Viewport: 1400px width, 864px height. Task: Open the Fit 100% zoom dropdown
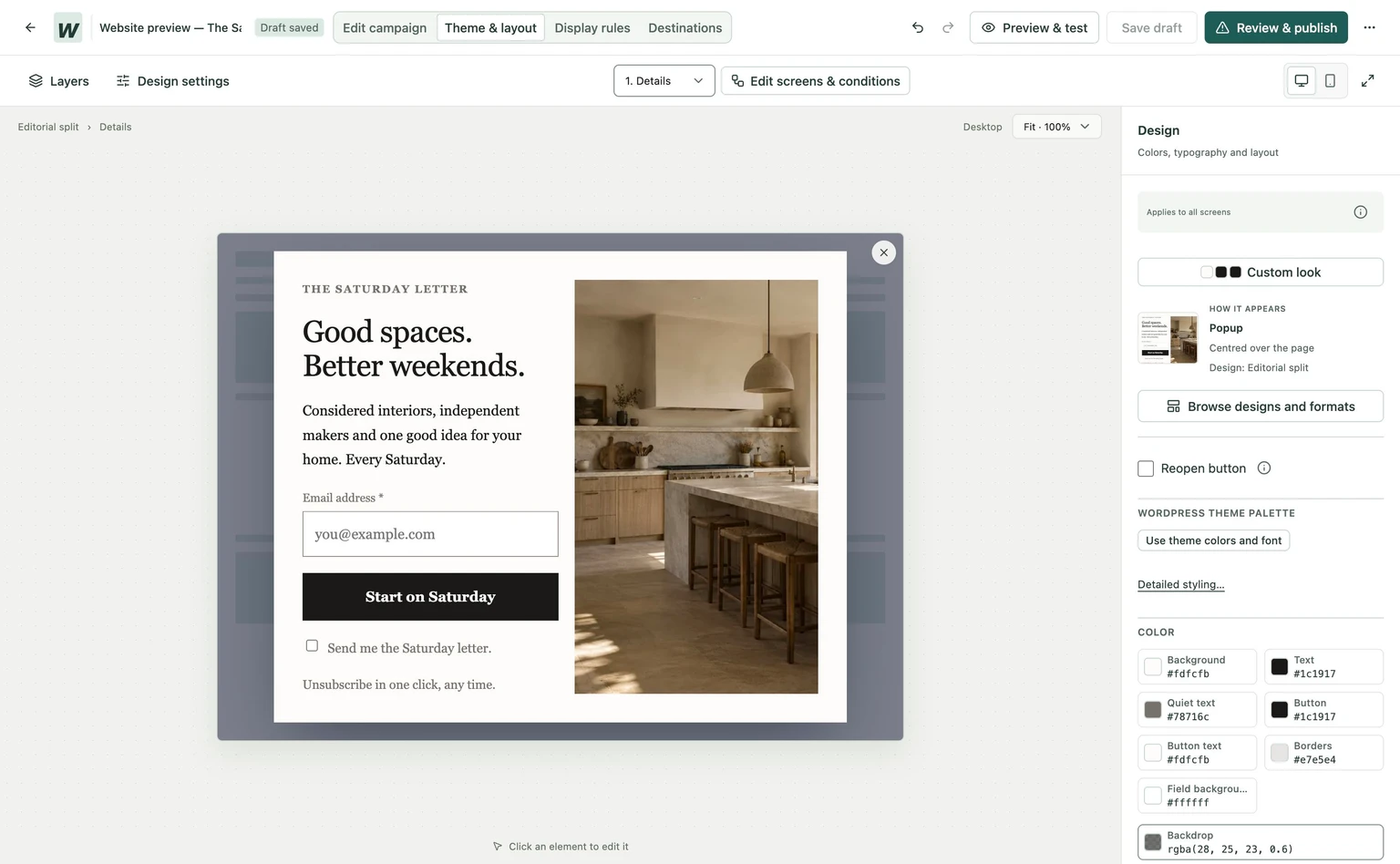(x=1056, y=127)
